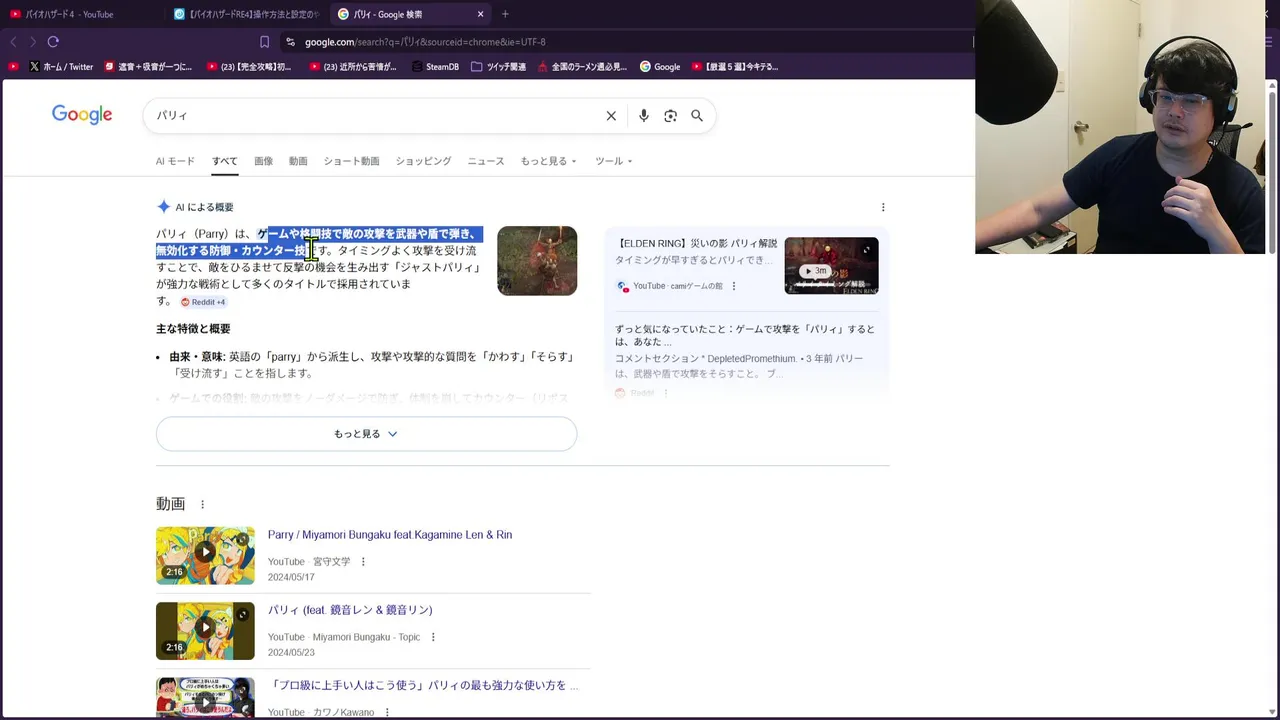Open Parry / Miyamori Bungaku feat Kagamine link
Image resolution: width=1280 pixels, height=720 pixels.
[390, 535]
